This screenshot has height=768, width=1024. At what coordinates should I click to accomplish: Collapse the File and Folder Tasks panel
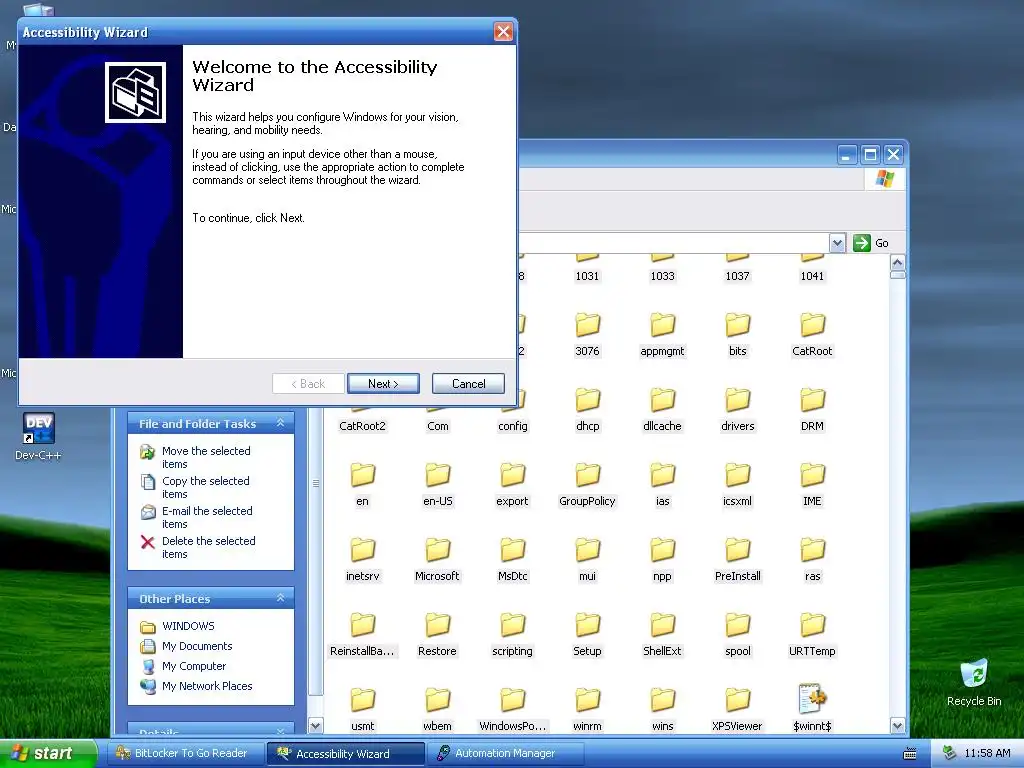point(280,423)
